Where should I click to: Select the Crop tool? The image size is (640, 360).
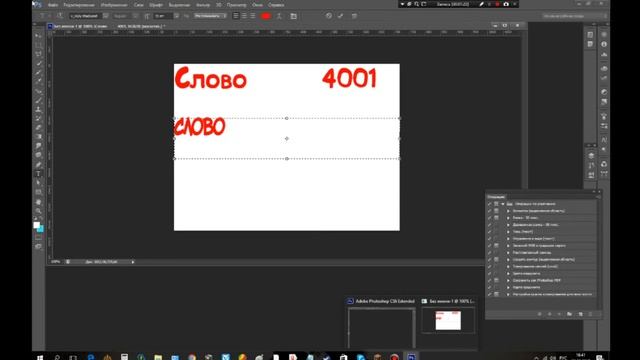(x=38, y=72)
